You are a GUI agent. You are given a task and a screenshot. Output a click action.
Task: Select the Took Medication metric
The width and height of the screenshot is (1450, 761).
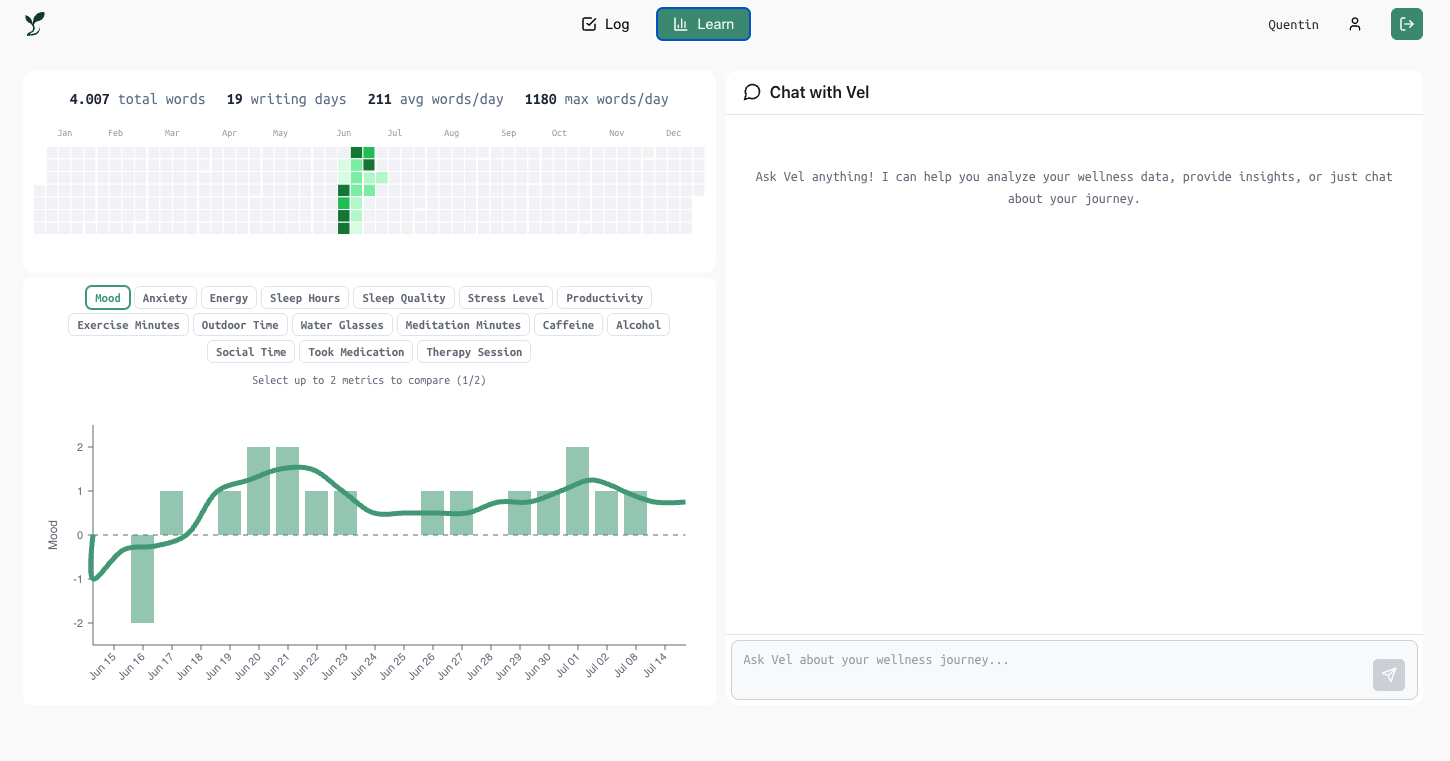(356, 352)
